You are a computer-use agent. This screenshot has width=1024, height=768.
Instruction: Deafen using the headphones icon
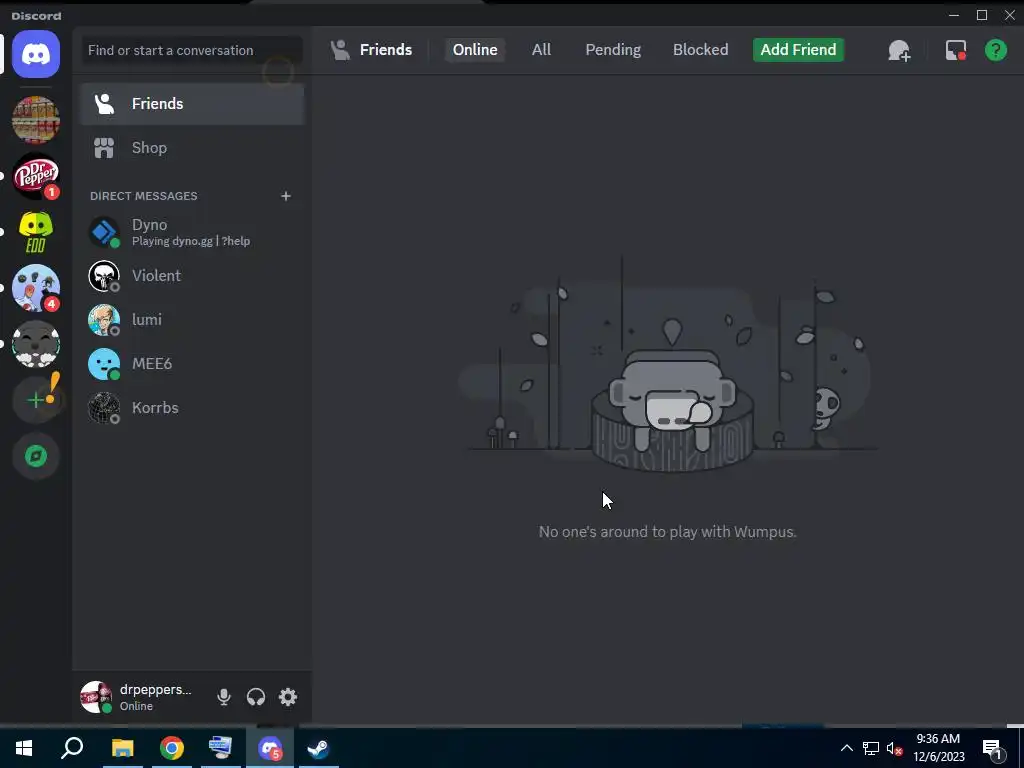pos(256,697)
